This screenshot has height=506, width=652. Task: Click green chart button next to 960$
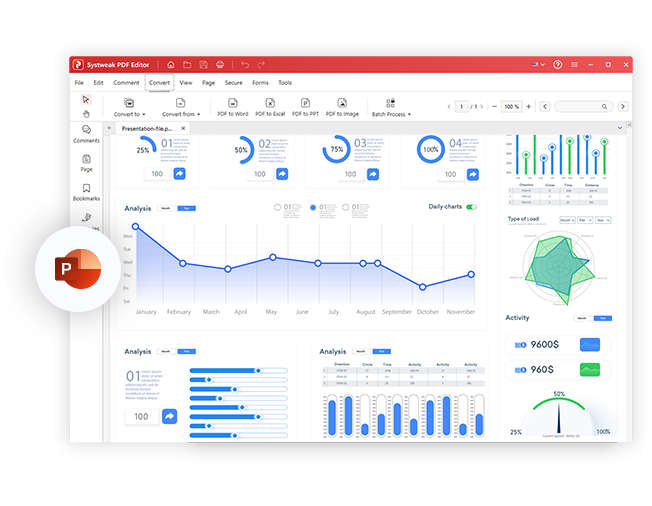tap(590, 369)
